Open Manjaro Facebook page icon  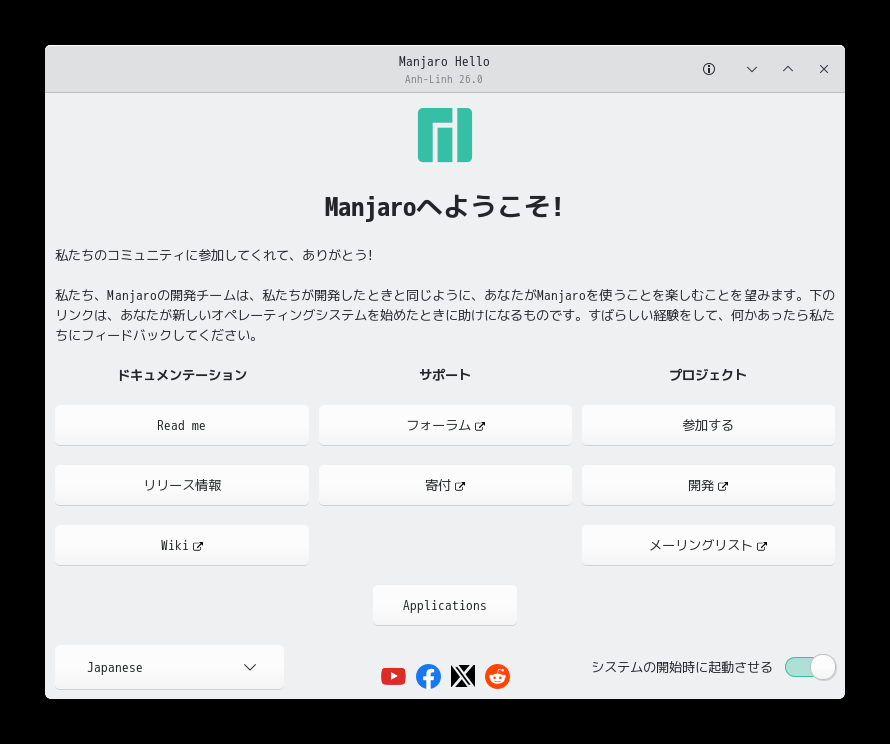click(x=429, y=676)
